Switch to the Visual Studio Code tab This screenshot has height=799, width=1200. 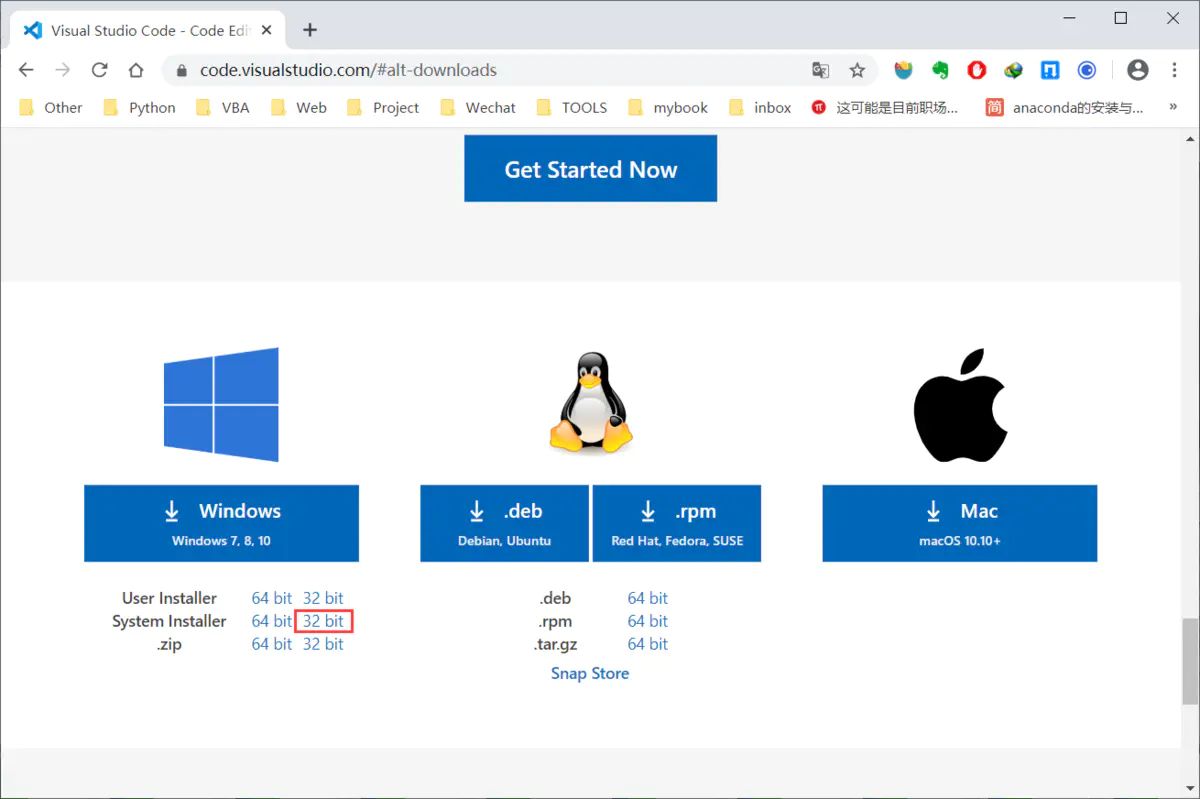[140, 29]
